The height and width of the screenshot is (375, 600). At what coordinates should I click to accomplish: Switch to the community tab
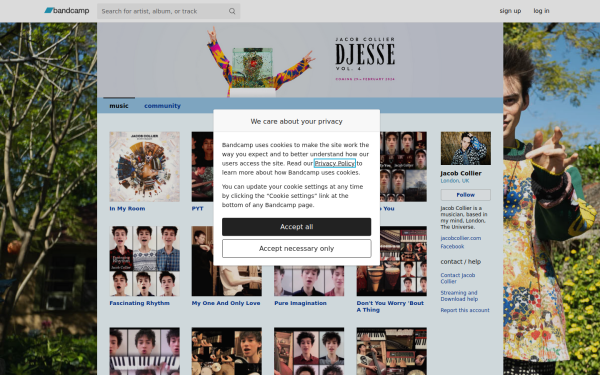pos(162,106)
